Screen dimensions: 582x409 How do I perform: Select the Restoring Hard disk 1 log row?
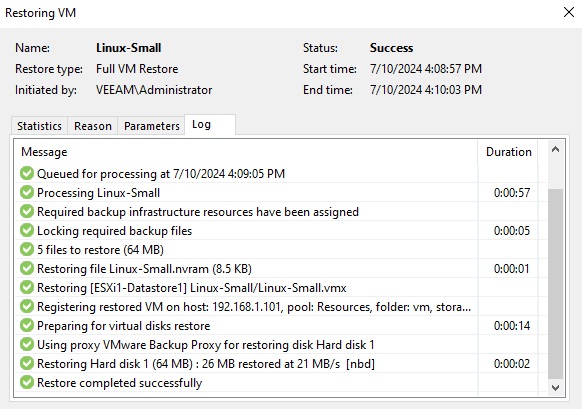(x=277, y=363)
